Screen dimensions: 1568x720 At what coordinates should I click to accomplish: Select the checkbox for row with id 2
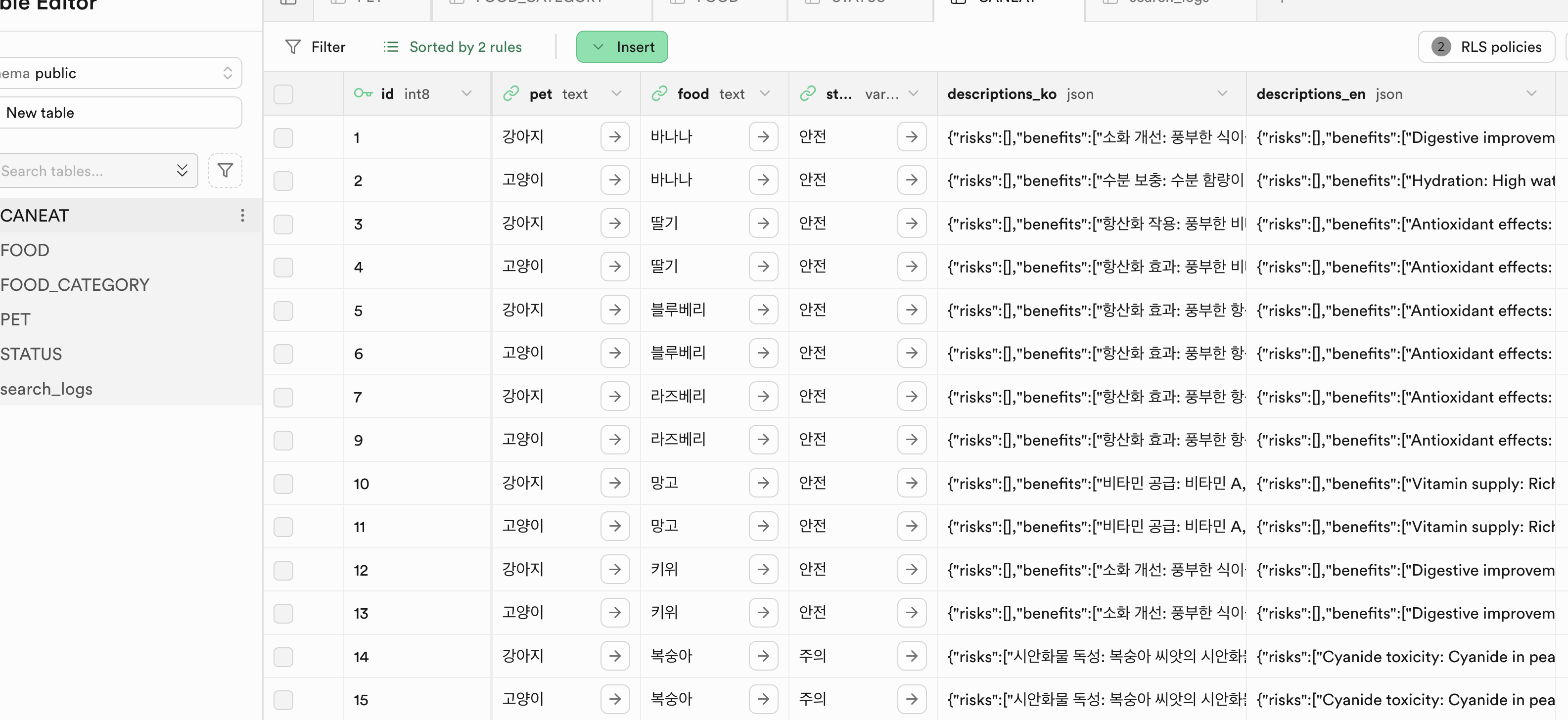point(283,180)
